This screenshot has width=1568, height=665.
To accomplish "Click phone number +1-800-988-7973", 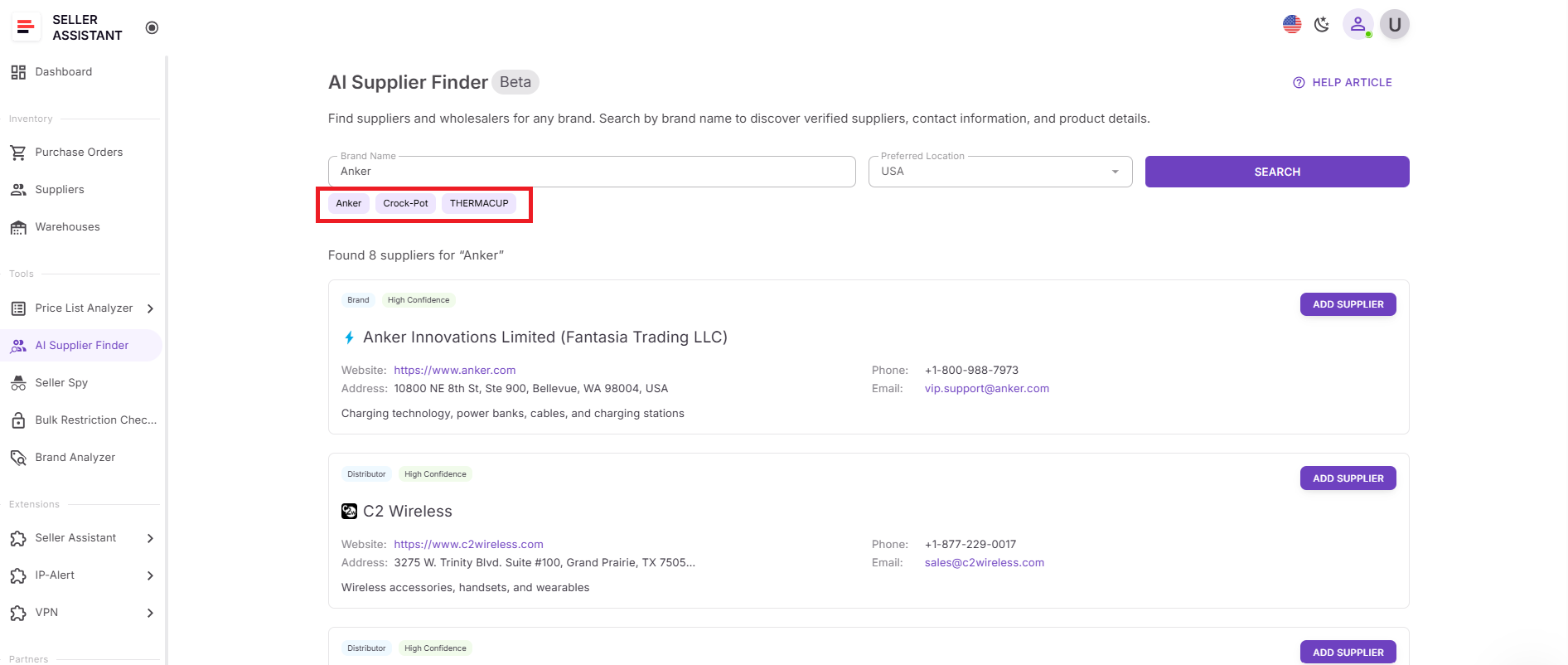I will pyautogui.click(x=971, y=371).
